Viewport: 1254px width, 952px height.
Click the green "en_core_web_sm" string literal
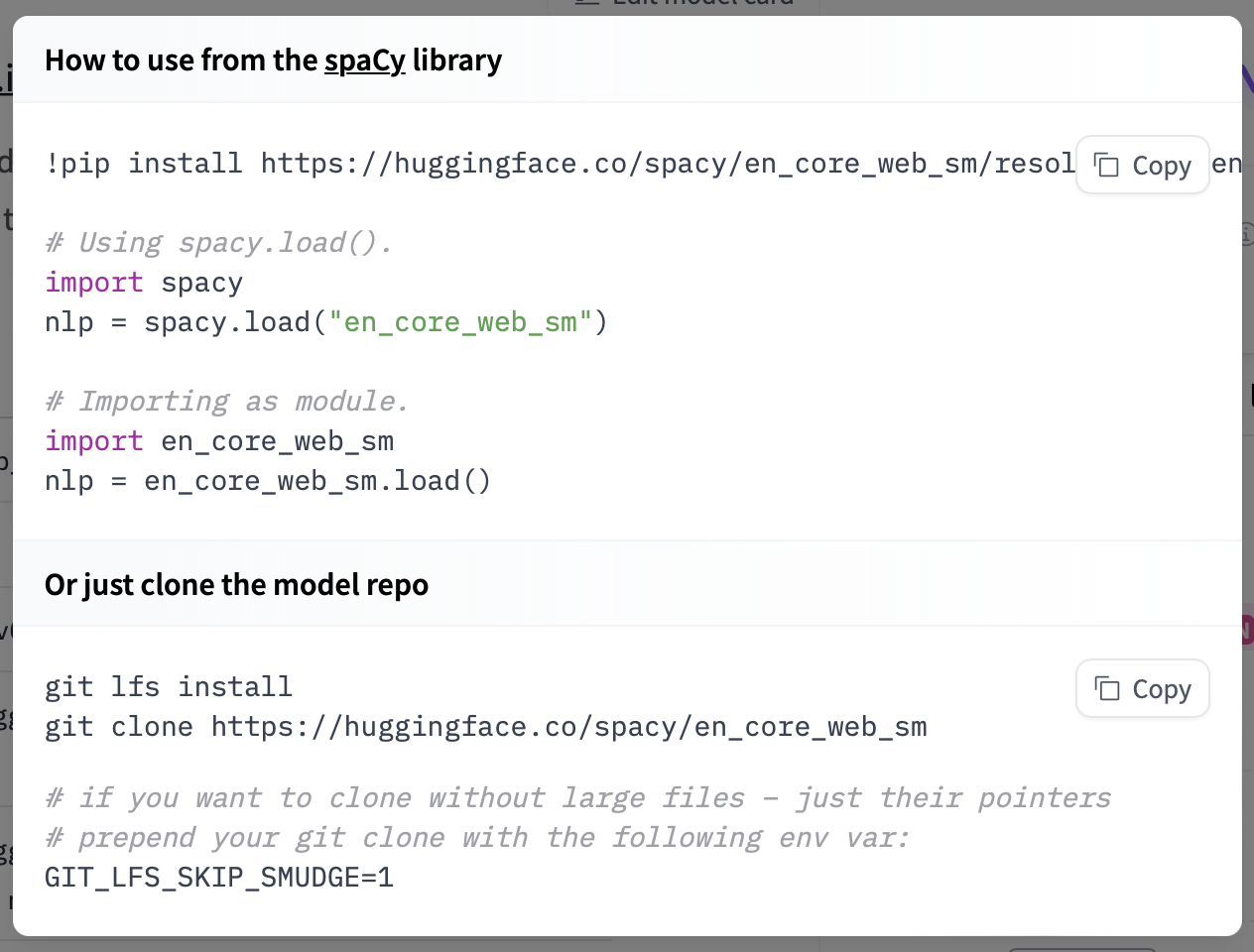tap(460, 322)
